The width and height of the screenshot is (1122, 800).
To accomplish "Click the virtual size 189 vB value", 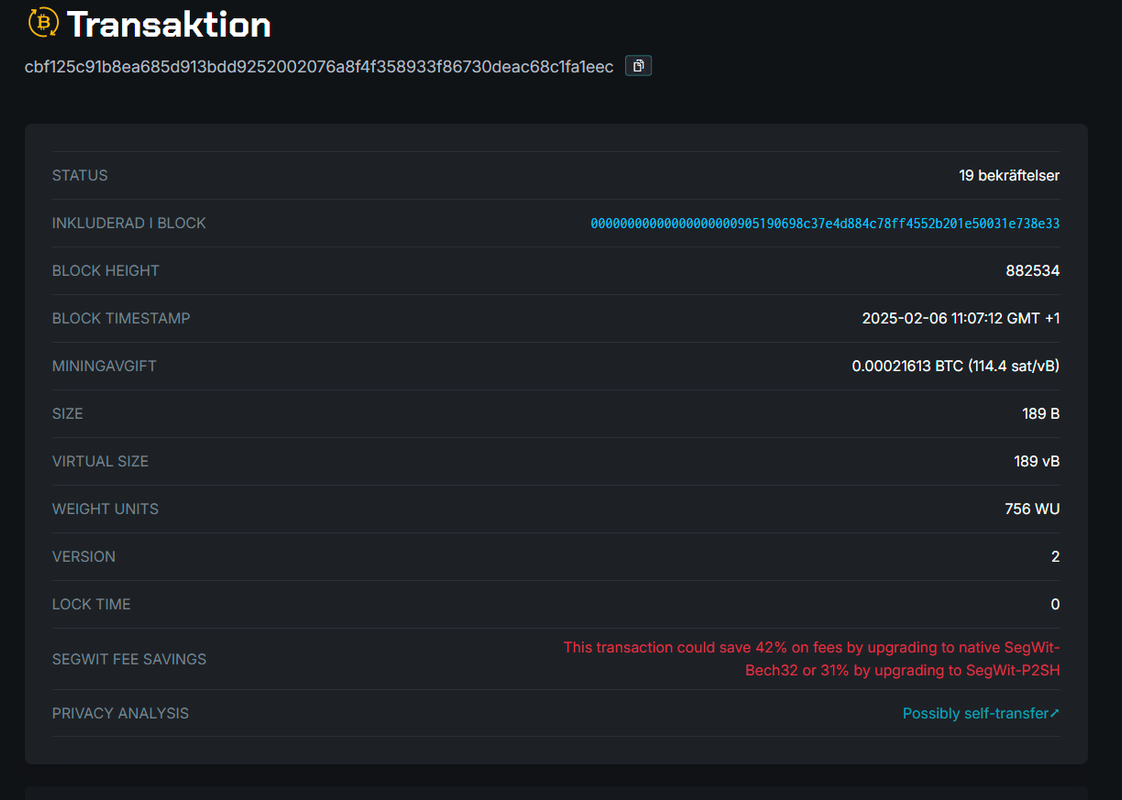I will coord(1036,462).
